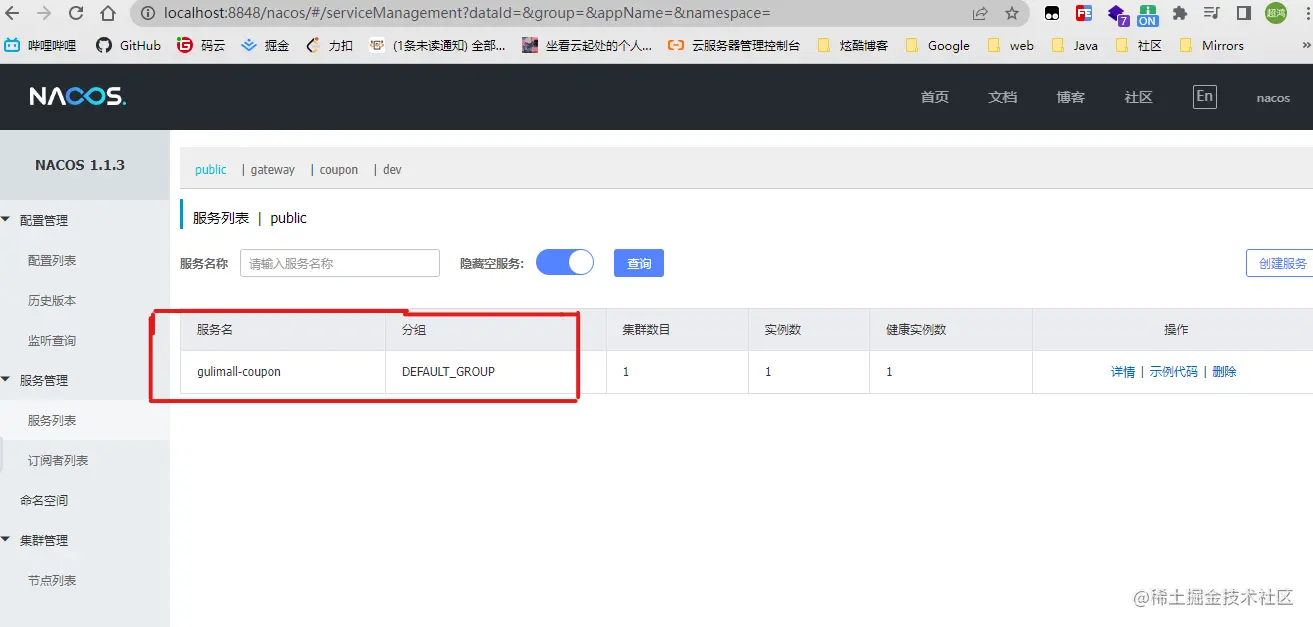Switch to the gateway namespace tab
The image size is (1313, 627).
tap(273, 170)
